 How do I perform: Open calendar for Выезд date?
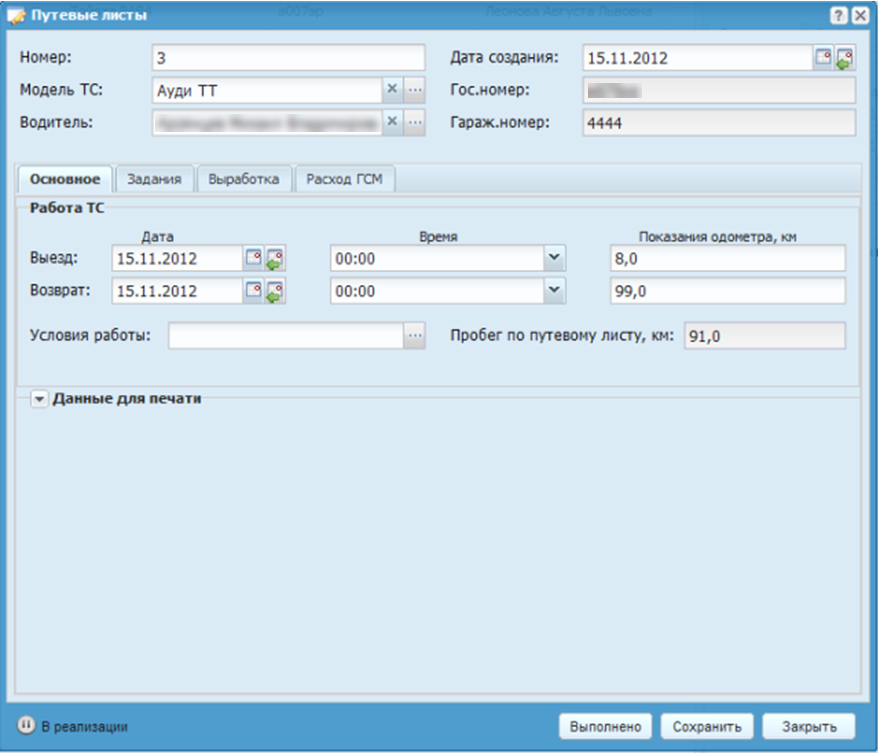tap(254, 258)
